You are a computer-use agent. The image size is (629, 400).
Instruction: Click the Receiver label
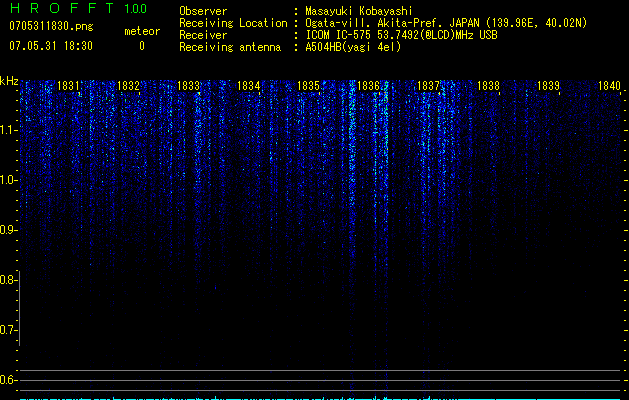[203, 35]
